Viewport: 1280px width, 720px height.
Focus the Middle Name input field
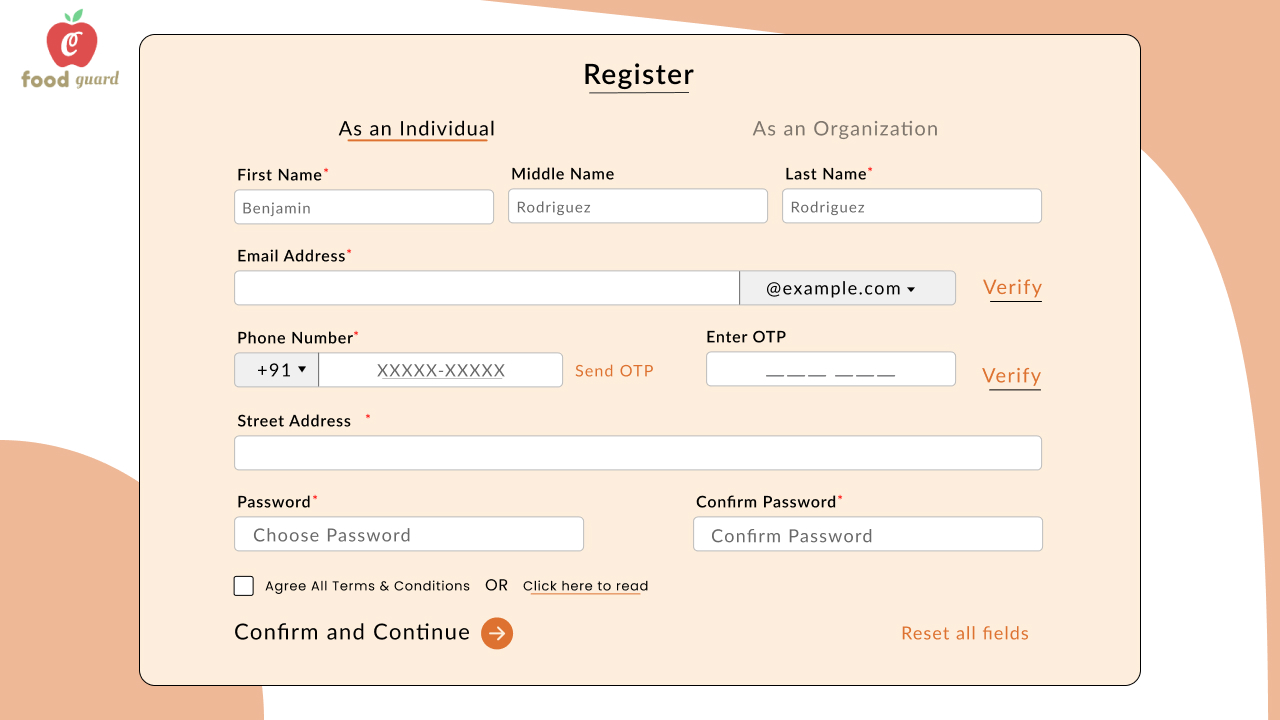(638, 206)
